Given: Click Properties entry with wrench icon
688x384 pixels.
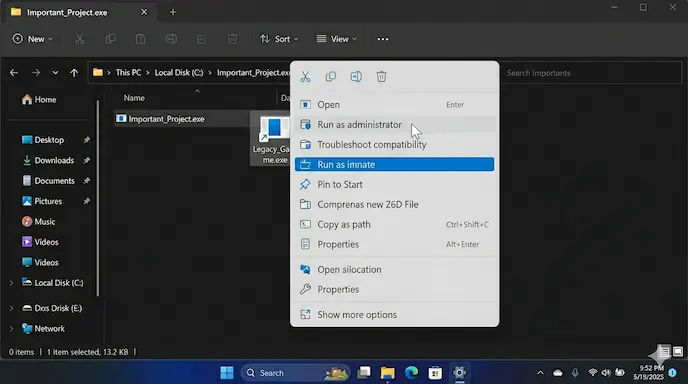Looking at the screenshot, I should 394,289.
